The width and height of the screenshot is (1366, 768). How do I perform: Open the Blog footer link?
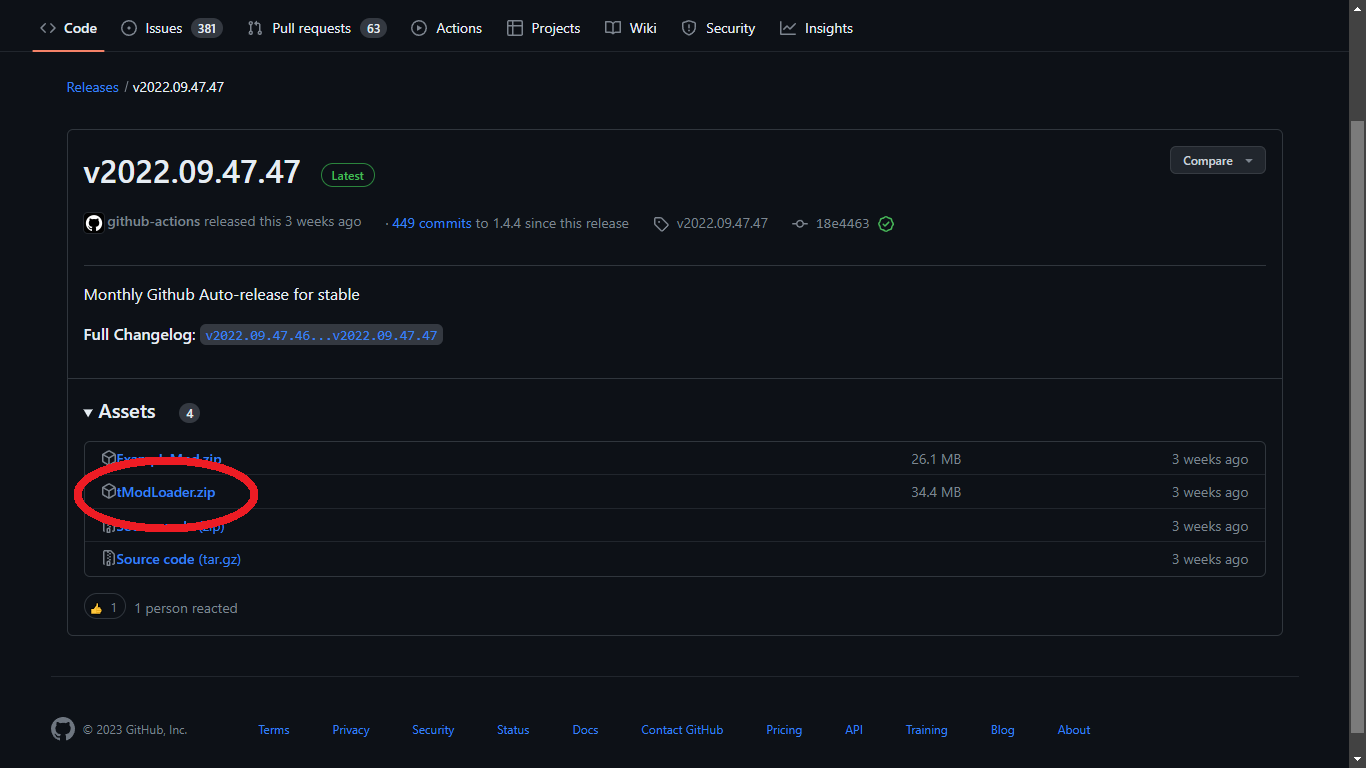(1002, 730)
